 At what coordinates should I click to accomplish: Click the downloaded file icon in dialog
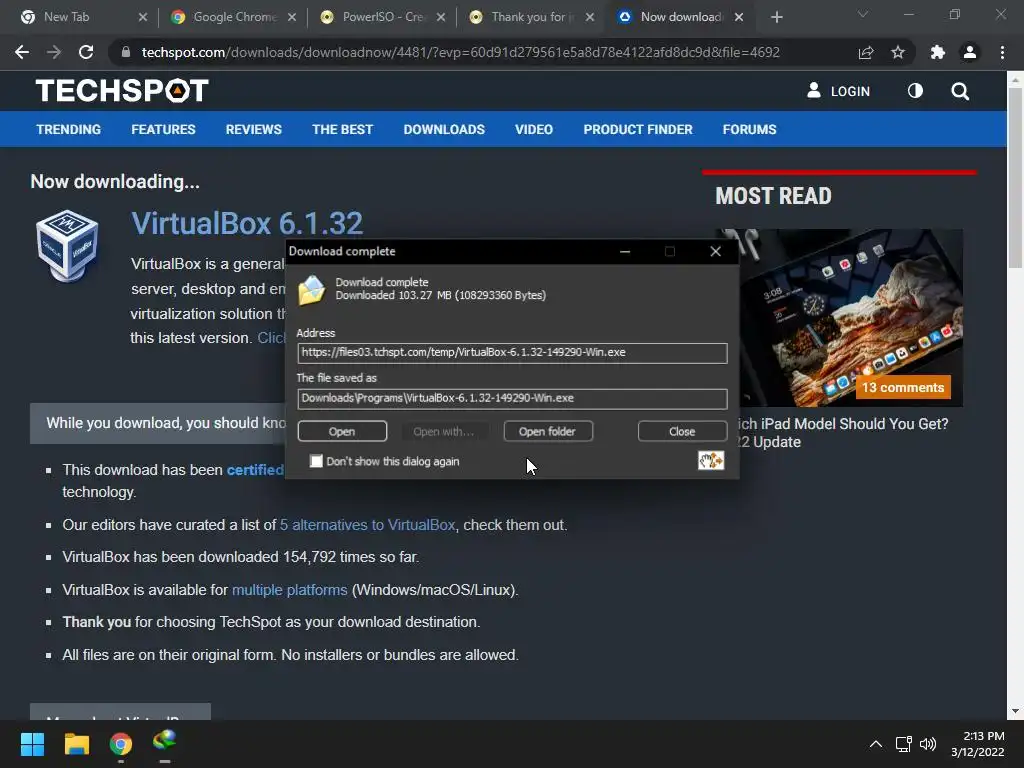tap(312, 291)
